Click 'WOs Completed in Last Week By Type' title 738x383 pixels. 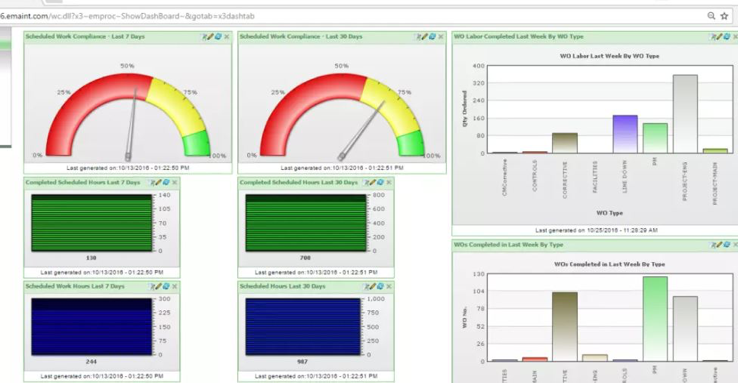(x=508, y=245)
